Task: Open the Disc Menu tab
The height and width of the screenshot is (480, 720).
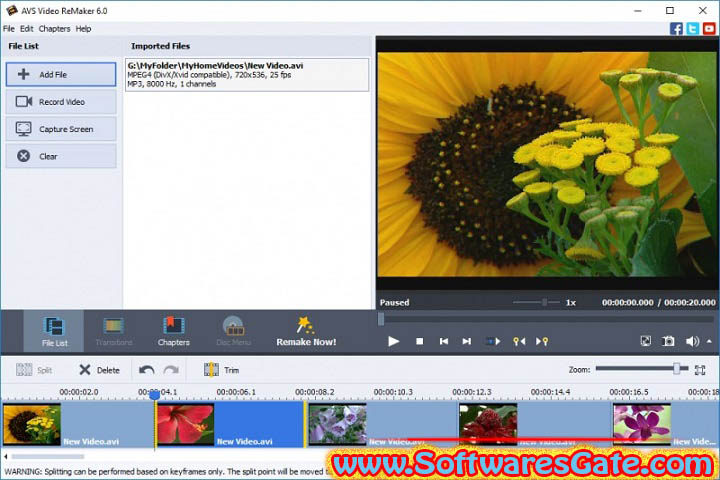Action: click(233, 332)
